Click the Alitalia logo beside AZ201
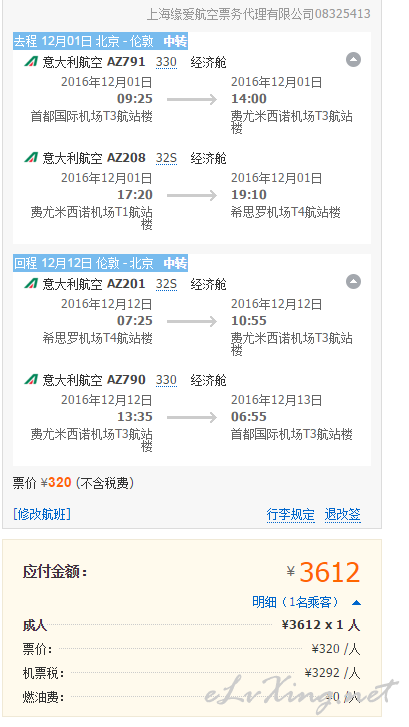409x727 pixels. click(x=32, y=283)
